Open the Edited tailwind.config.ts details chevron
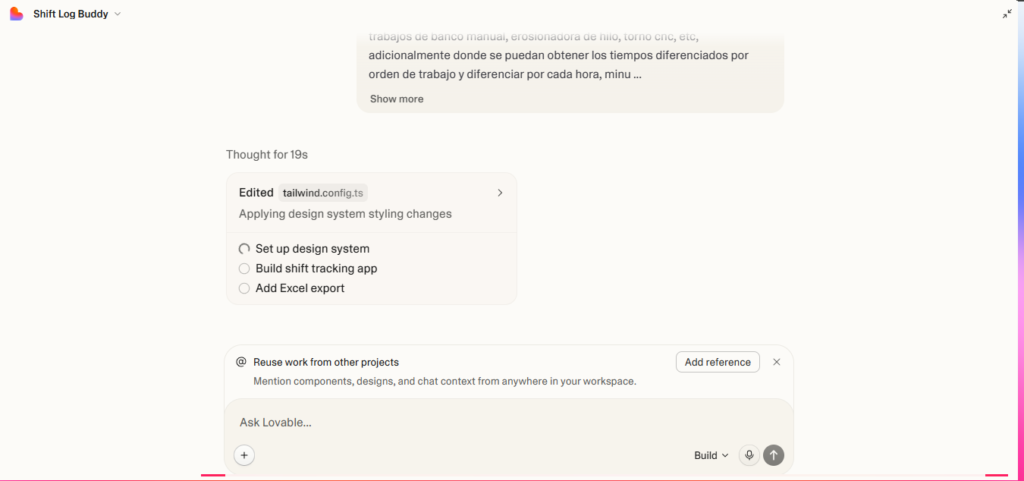The width and height of the screenshot is (1024, 481). [500, 193]
